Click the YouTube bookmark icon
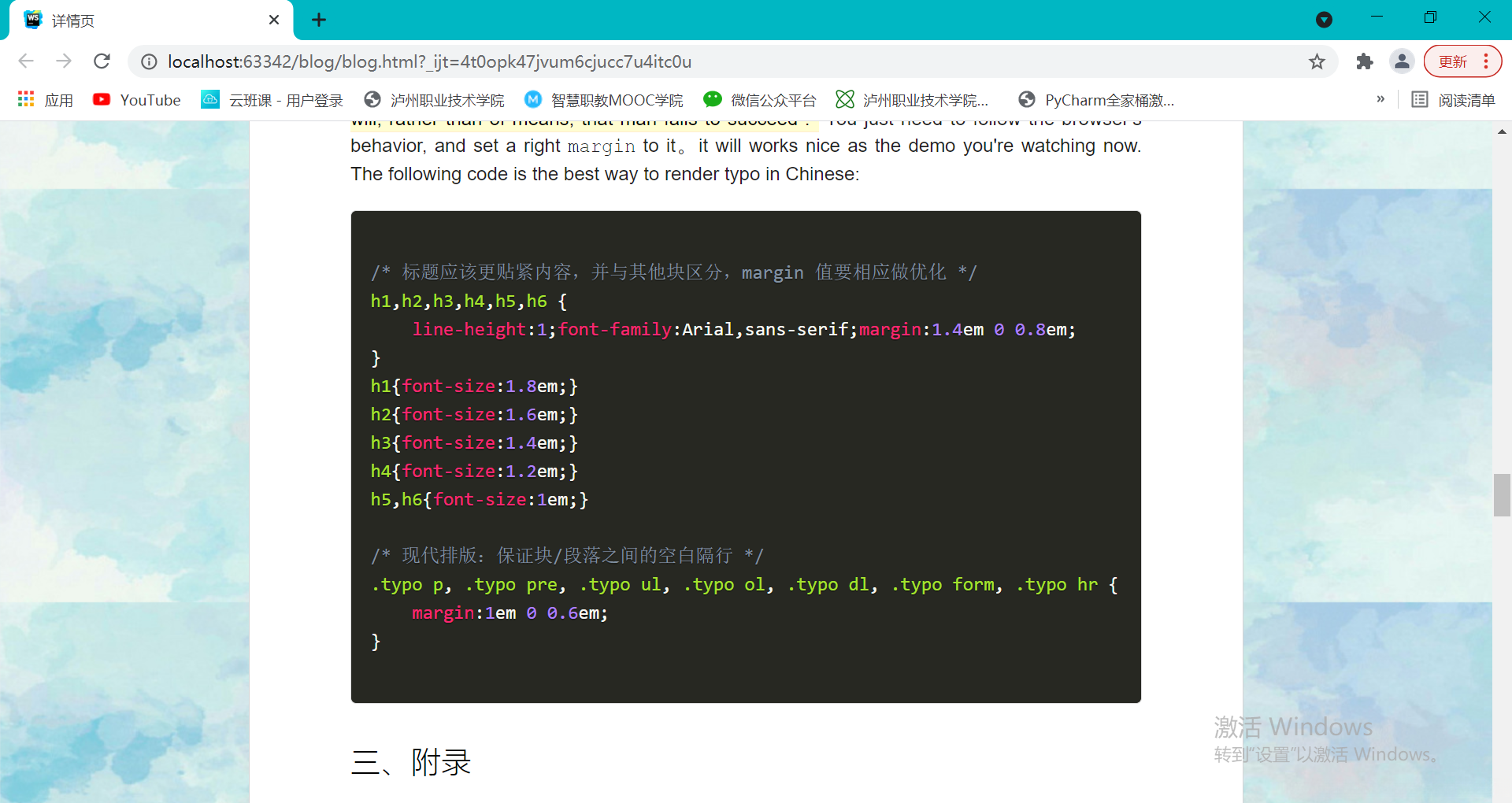The width and height of the screenshot is (1512, 803). [x=102, y=99]
